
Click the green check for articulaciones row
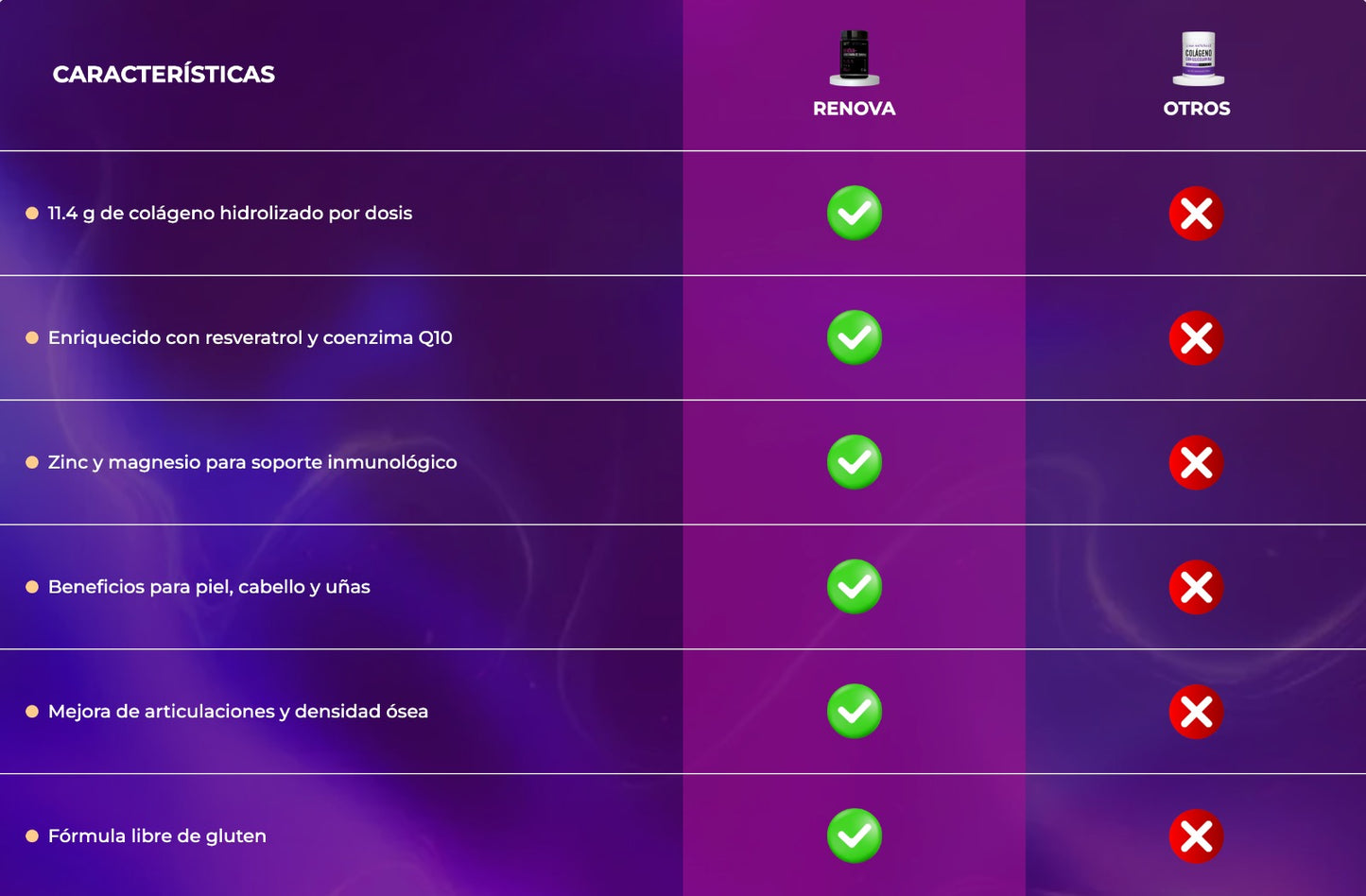click(x=855, y=712)
